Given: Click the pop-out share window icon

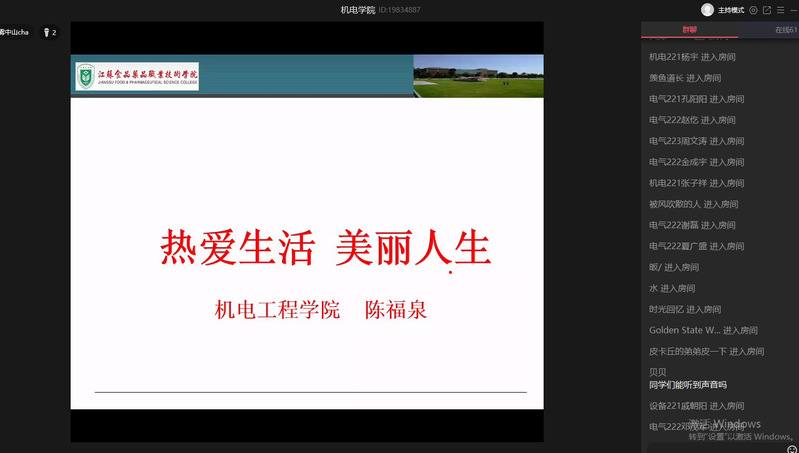Looking at the screenshot, I should [x=766, y=10].
